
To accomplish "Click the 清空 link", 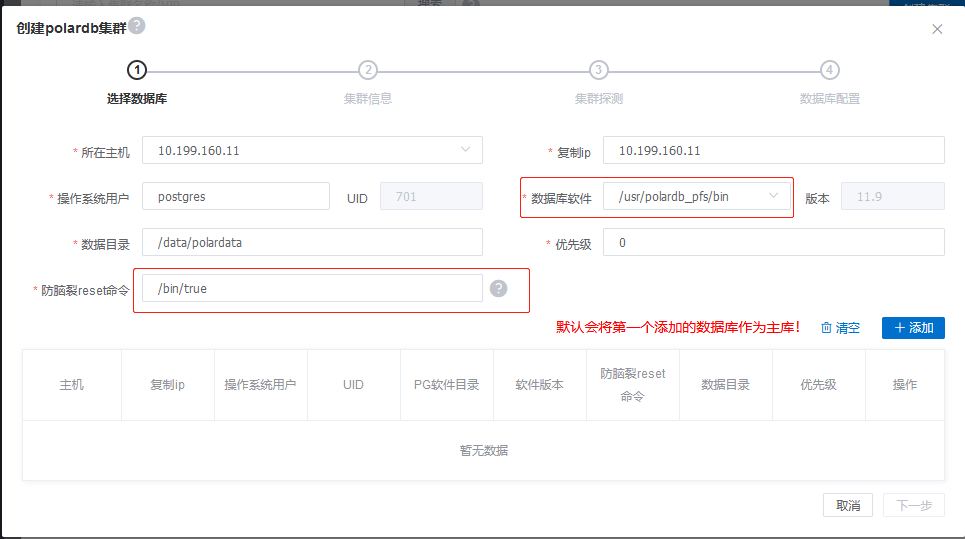I will (x=841, y=328).
